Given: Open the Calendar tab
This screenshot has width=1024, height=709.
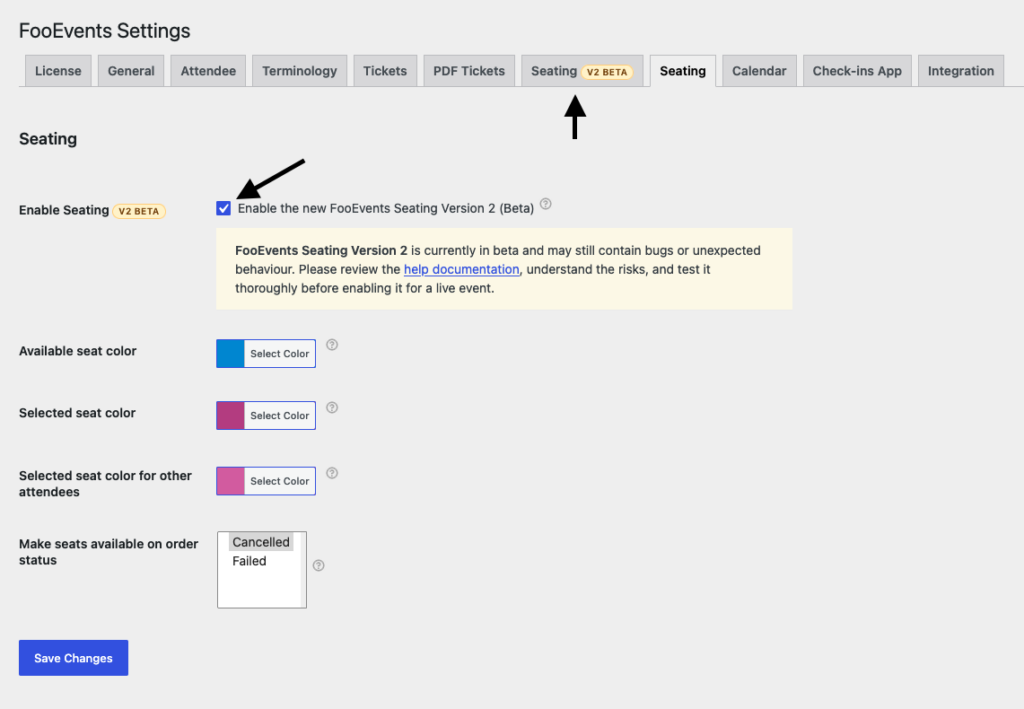Looking at the screenshot, I should [759, 71].
